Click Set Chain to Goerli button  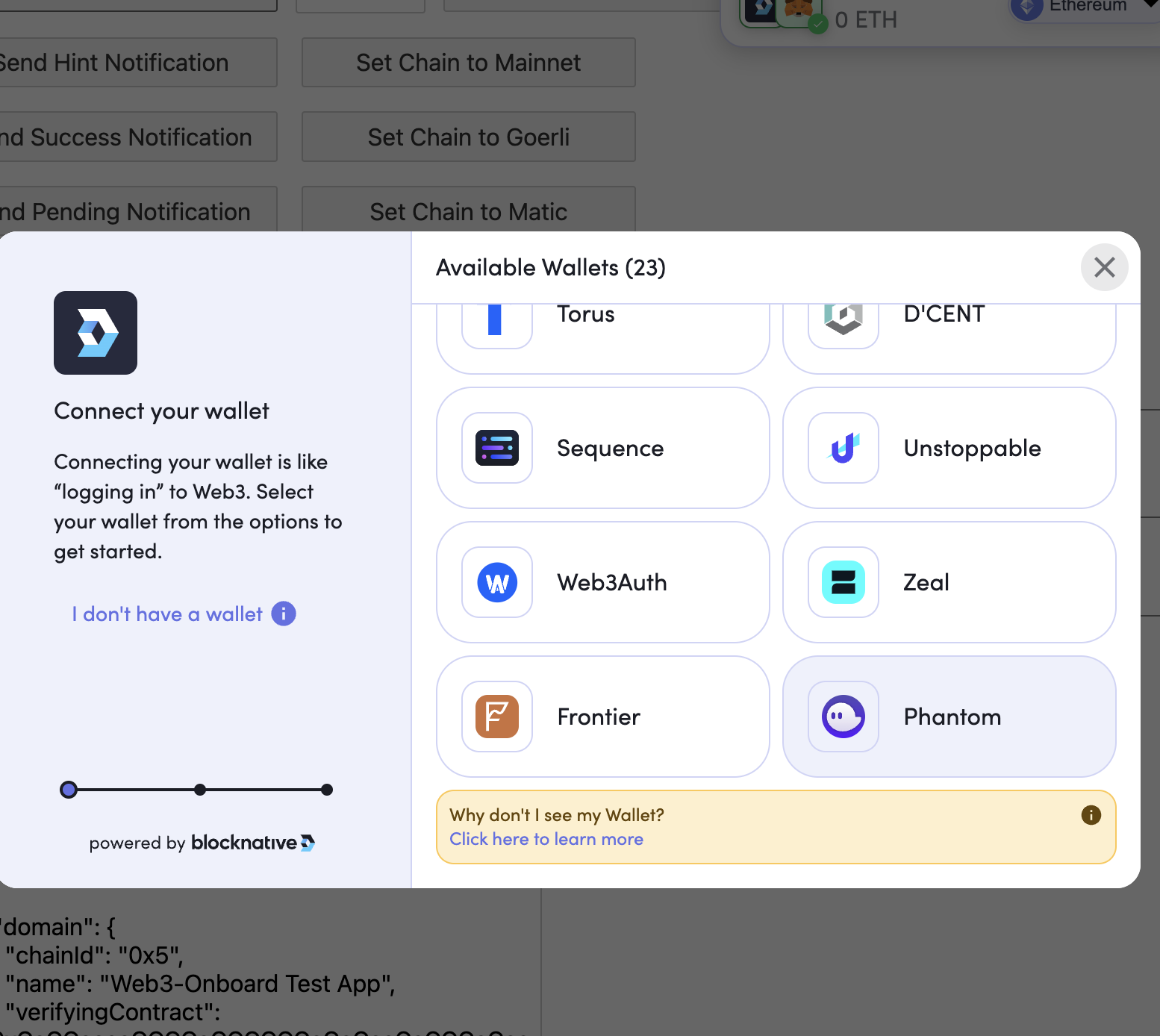pos(469,137)
